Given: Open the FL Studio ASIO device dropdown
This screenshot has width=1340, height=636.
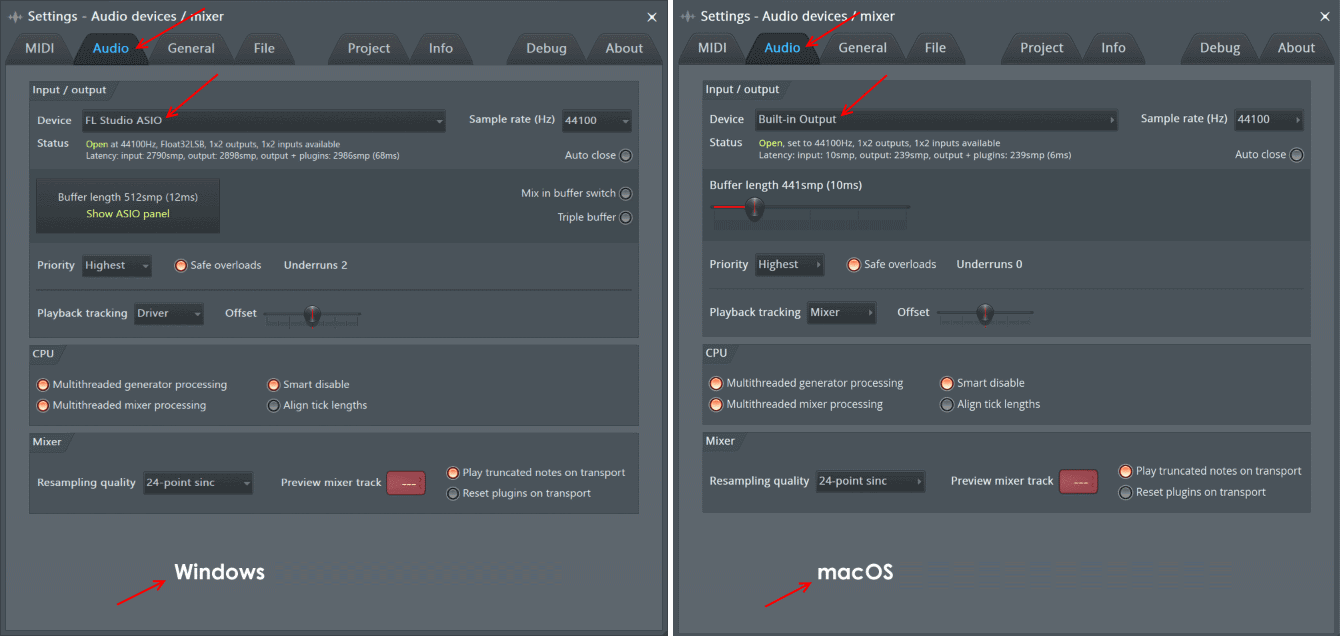Looking at the screenshot, I should pyautogui.click(x=264, y=121).
